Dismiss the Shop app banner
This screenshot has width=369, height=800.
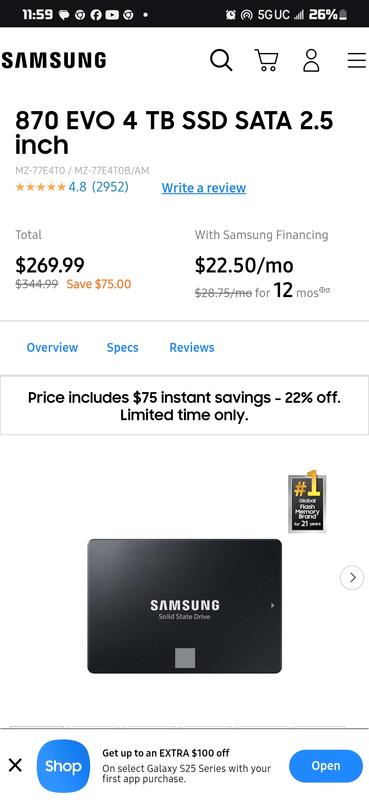click(15, 765)
